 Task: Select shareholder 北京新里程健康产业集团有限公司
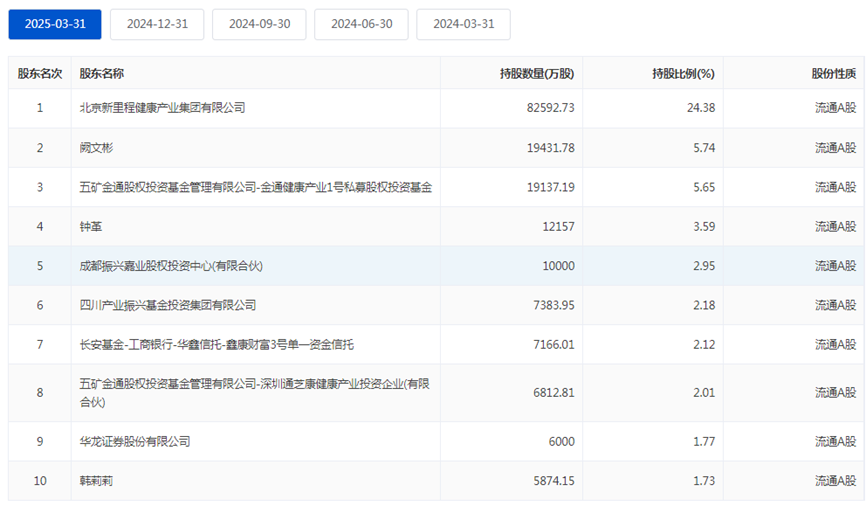162,108
